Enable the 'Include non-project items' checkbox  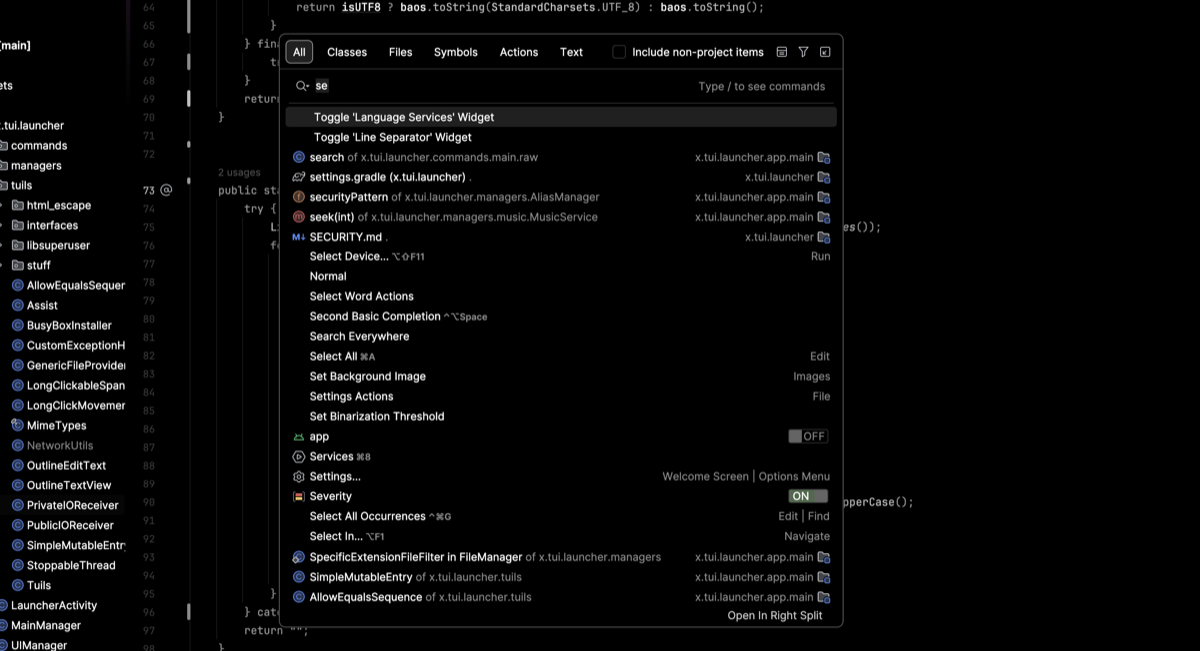click(619, 52)
